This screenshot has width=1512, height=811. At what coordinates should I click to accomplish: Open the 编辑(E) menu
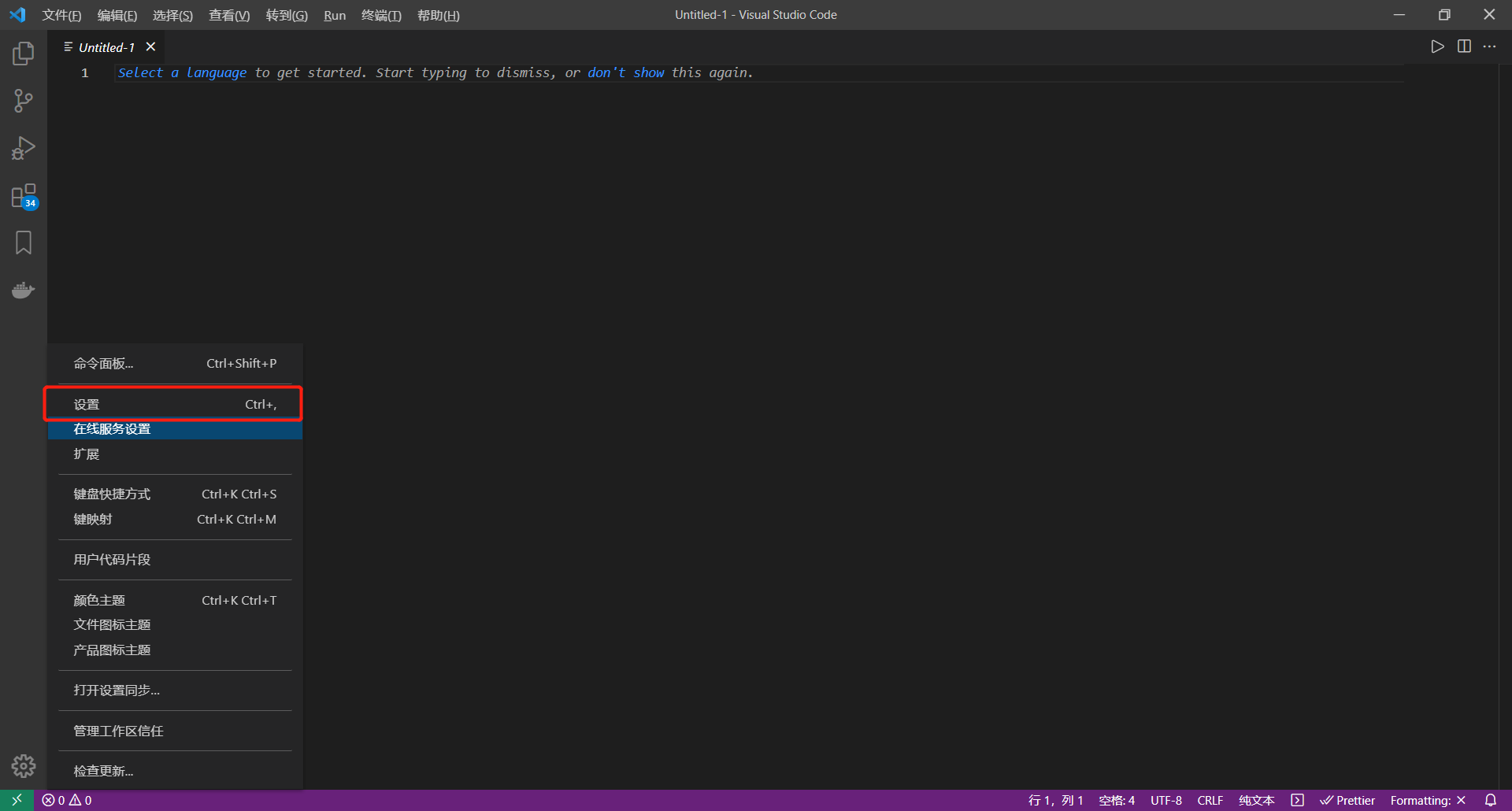[x=117, y=15]
